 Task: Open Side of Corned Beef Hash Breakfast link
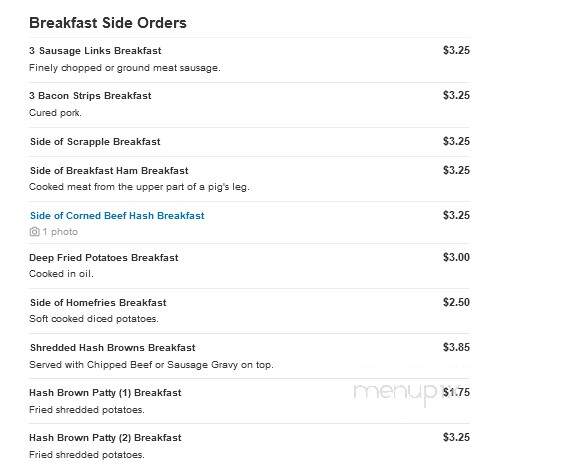117,216
